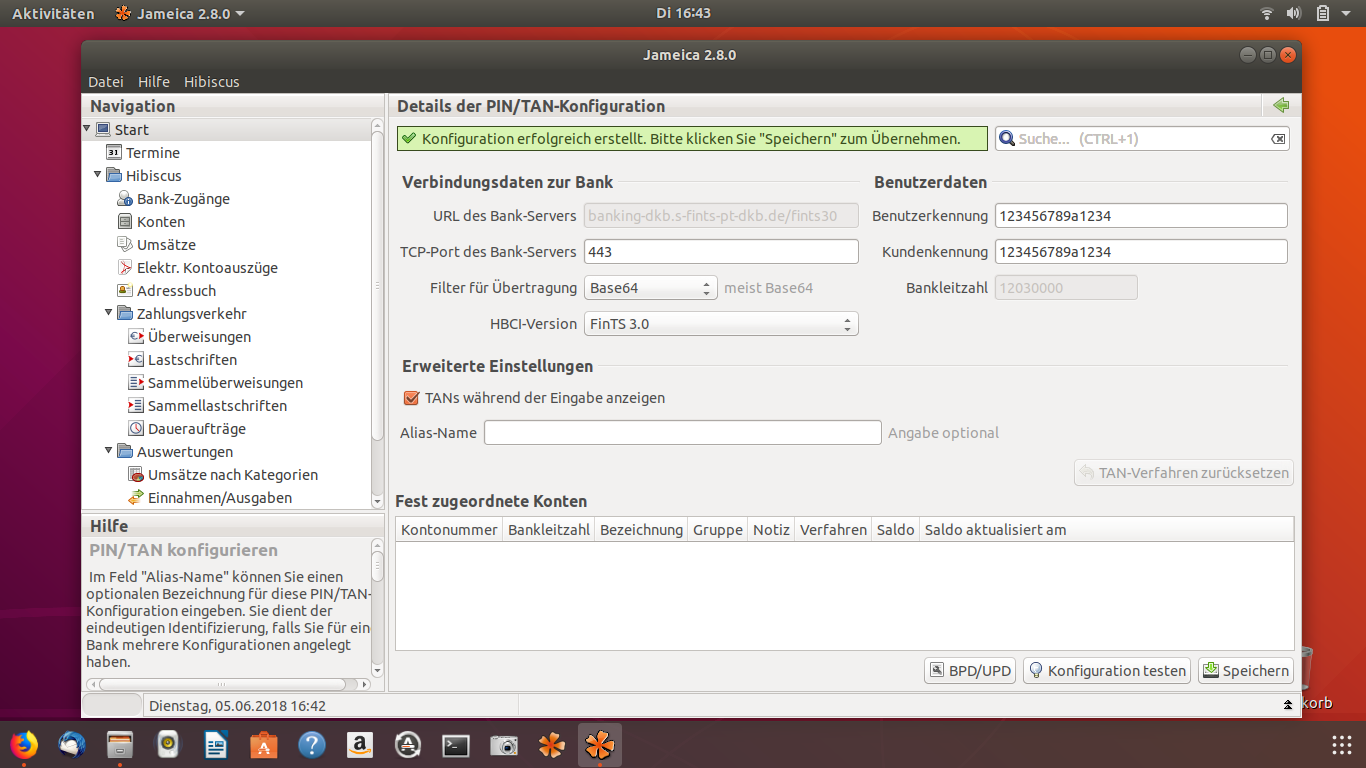Image resolution: width=1366 pixels, height=768 pixels.
Task: Open Aktivitäten overview
Action: click(53, 13)
